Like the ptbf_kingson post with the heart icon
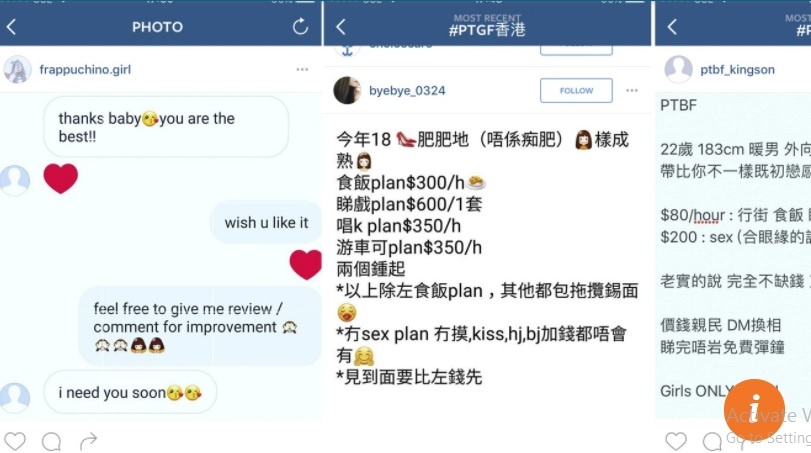 675,441
